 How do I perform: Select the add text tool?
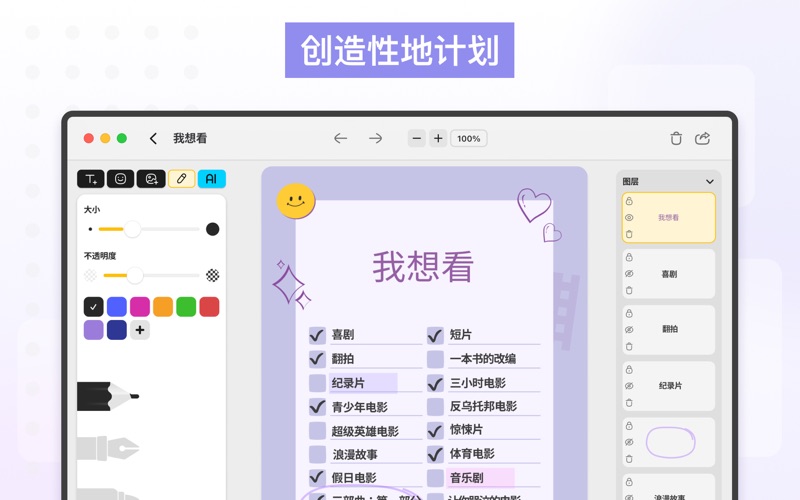91,179
